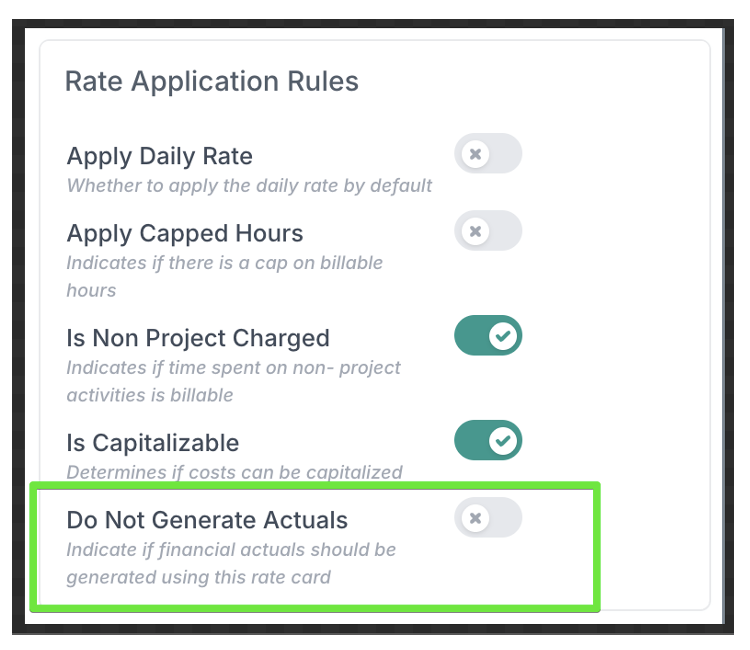Turn on the Apply Capped Hours toggle
Viewport: 750px width, 650px height.
point(488,231)
